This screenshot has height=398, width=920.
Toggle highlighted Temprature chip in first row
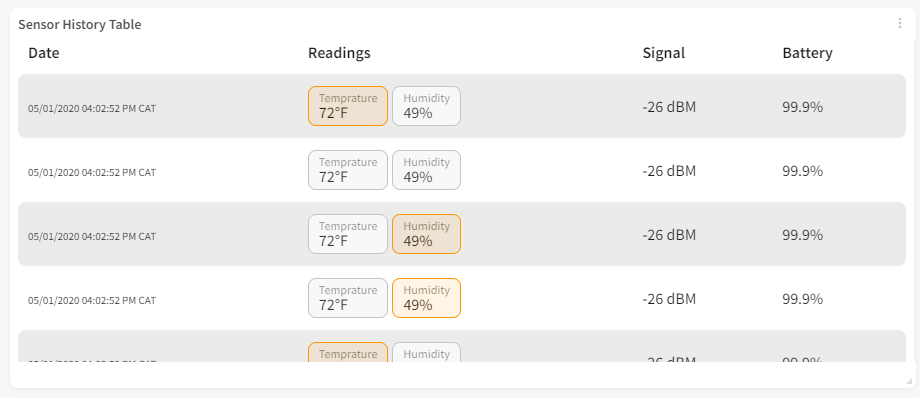click(348, 106)
